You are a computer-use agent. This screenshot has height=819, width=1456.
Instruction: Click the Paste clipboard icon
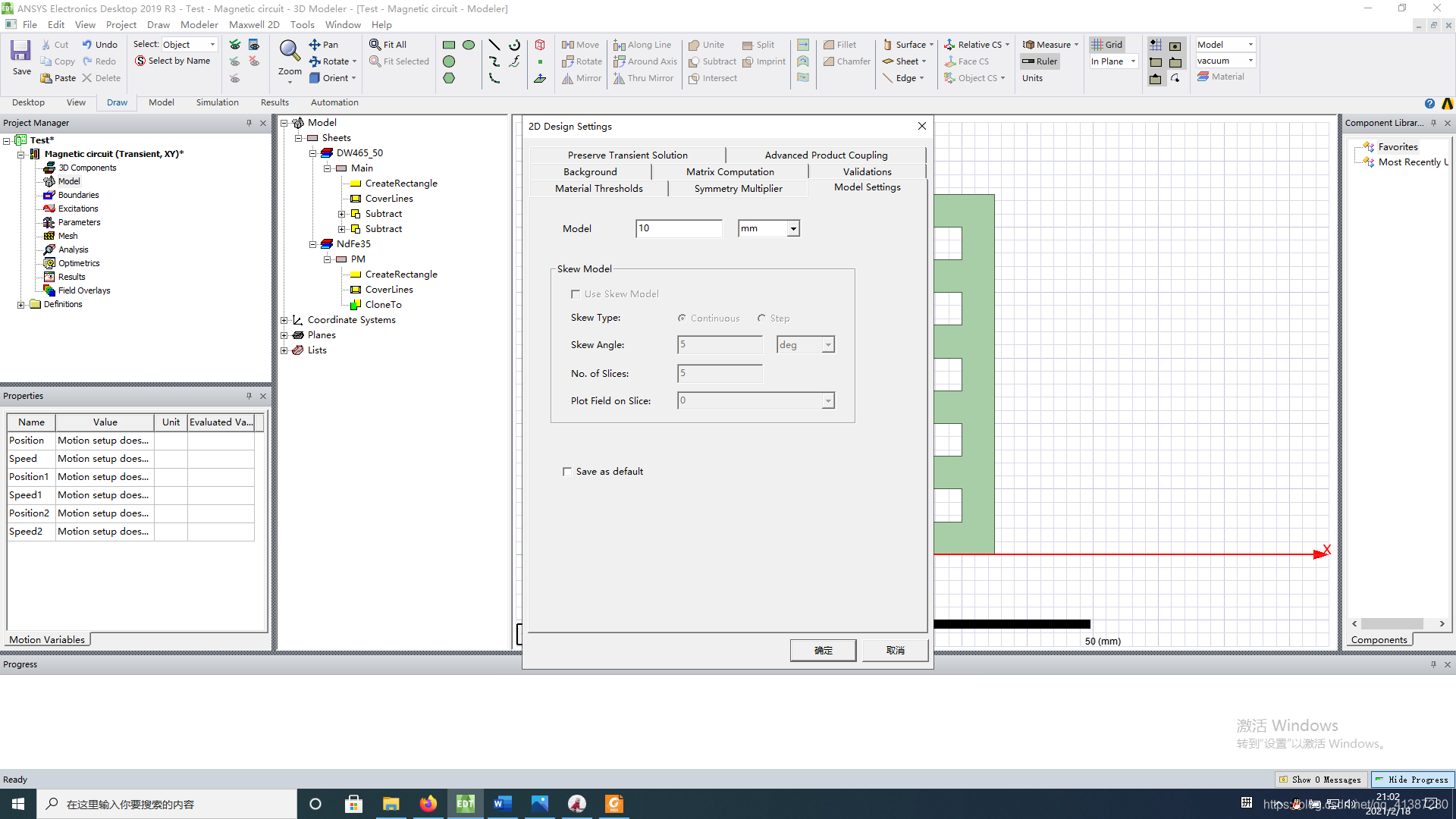point(46,78)
